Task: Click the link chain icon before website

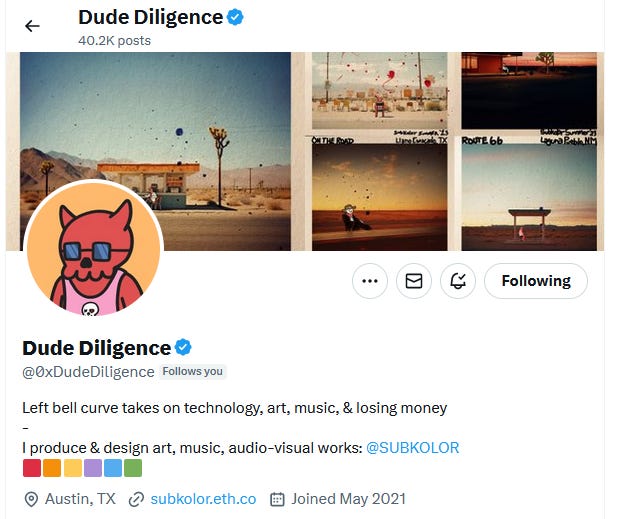Action: coord(136,499)
